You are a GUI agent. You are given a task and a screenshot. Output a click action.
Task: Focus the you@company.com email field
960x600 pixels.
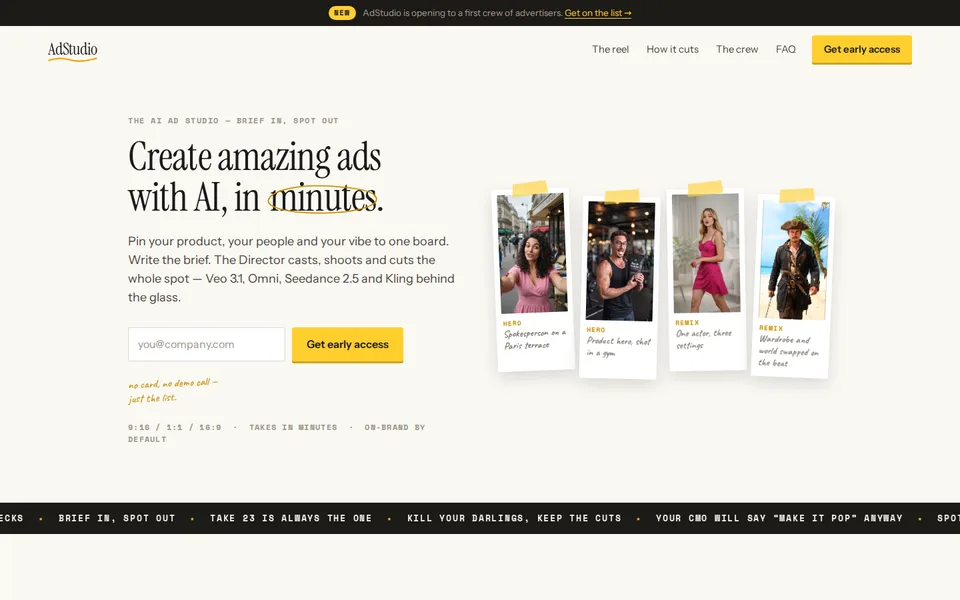pyautogui.click(x=206, y=344)
